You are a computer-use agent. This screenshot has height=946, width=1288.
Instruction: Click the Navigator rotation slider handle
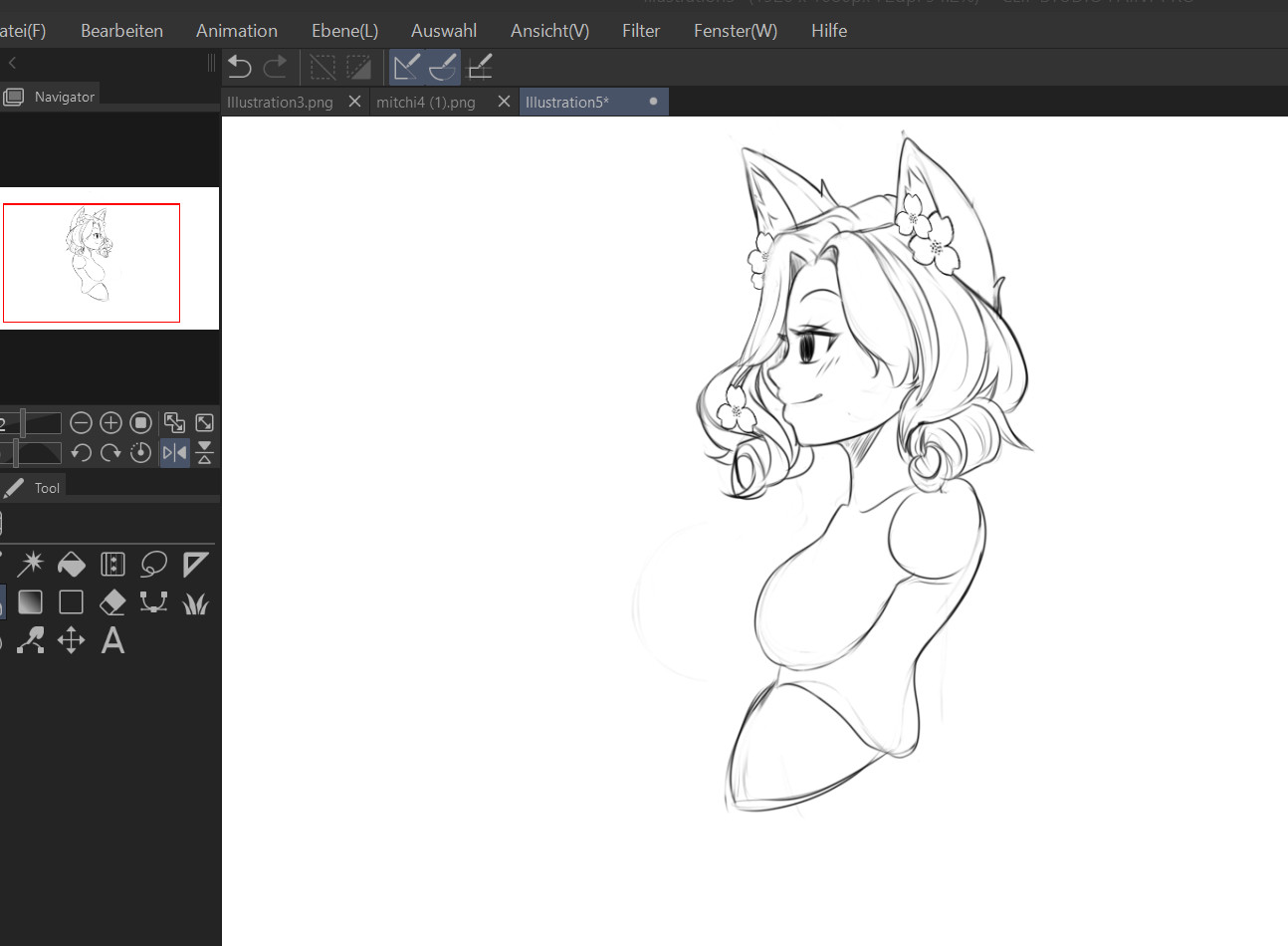(x=15, y=453)
